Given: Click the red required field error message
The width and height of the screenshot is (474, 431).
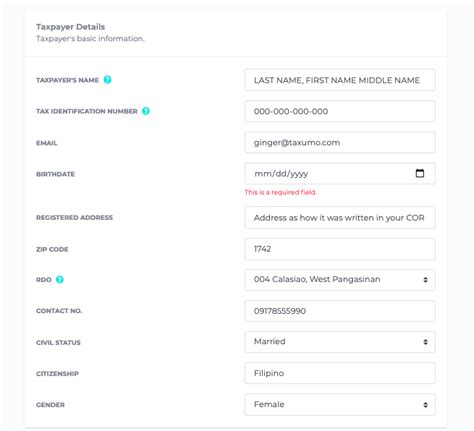Looking at the screenshot, I should pyautogui.click(x=280, y=192).
